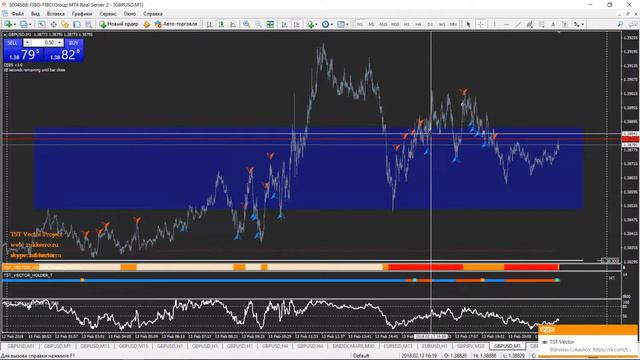Click the zoom in magnifier icon
640x360 pixels.
(x=247, y=24)
